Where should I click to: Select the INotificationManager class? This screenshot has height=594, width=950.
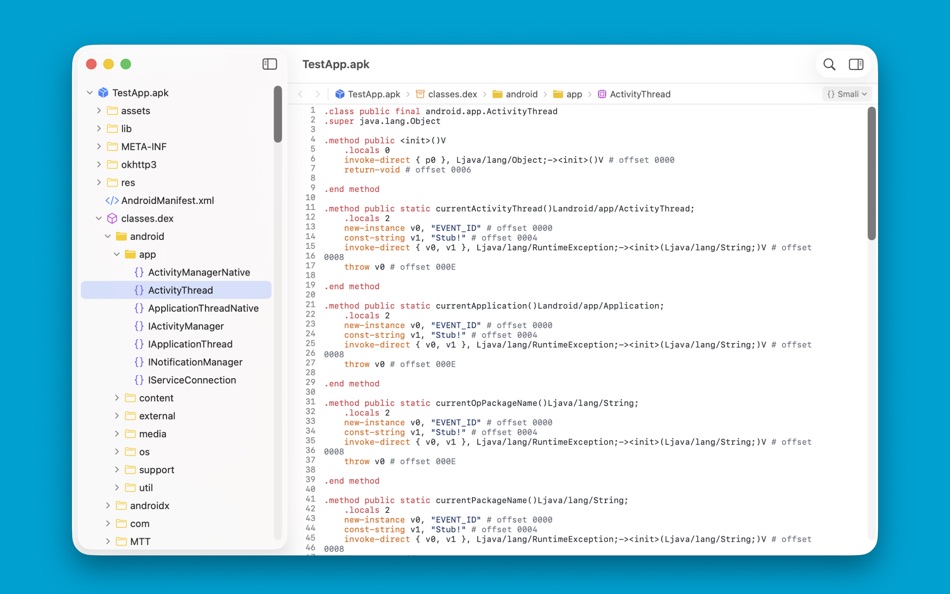click(x=195, y=362)
